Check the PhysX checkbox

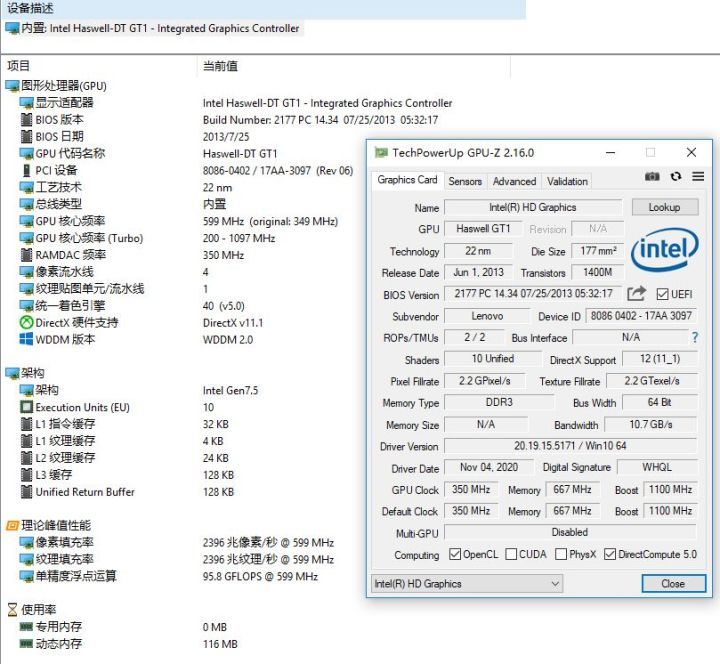561,554
